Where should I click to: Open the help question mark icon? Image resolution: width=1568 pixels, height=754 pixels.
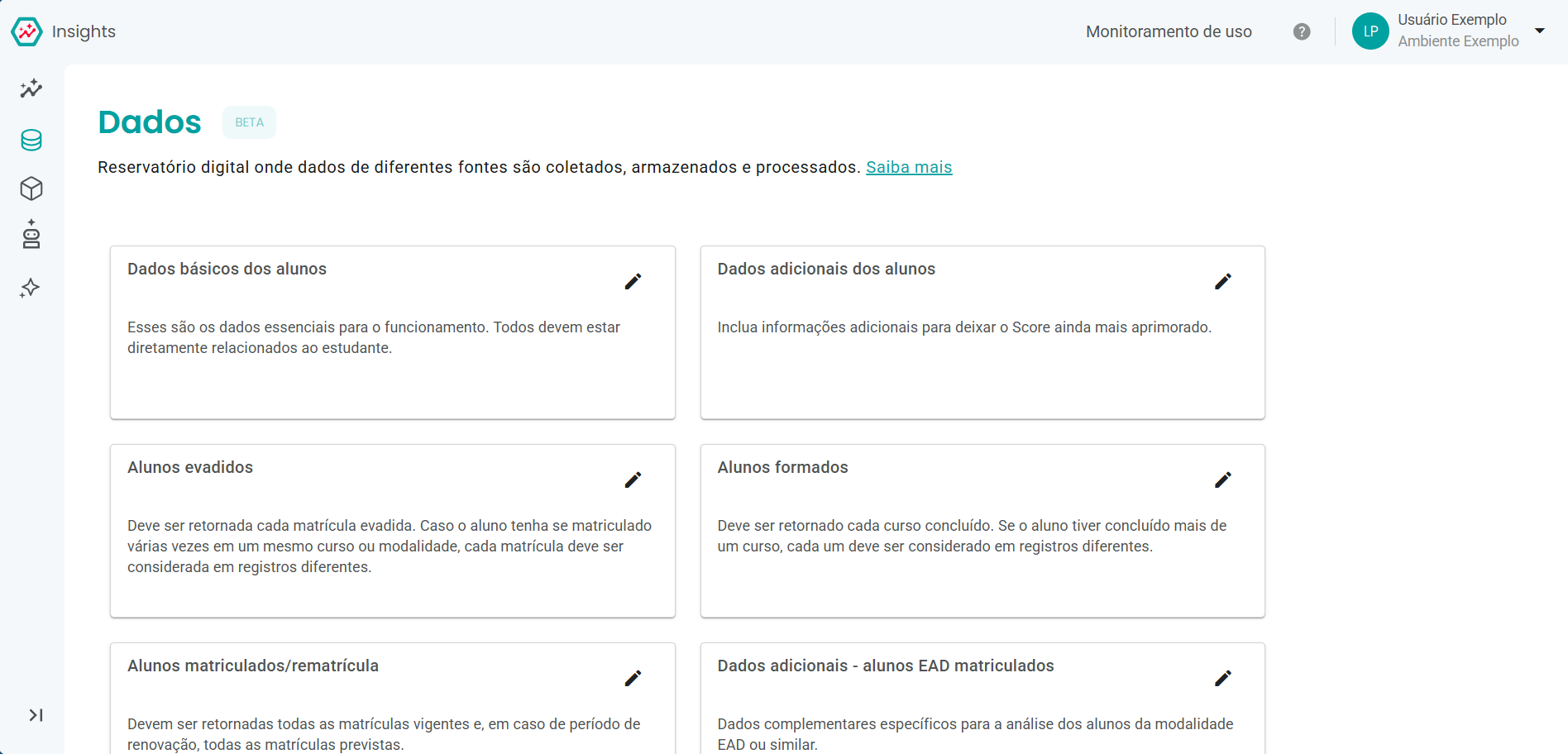coord(1302,31)
